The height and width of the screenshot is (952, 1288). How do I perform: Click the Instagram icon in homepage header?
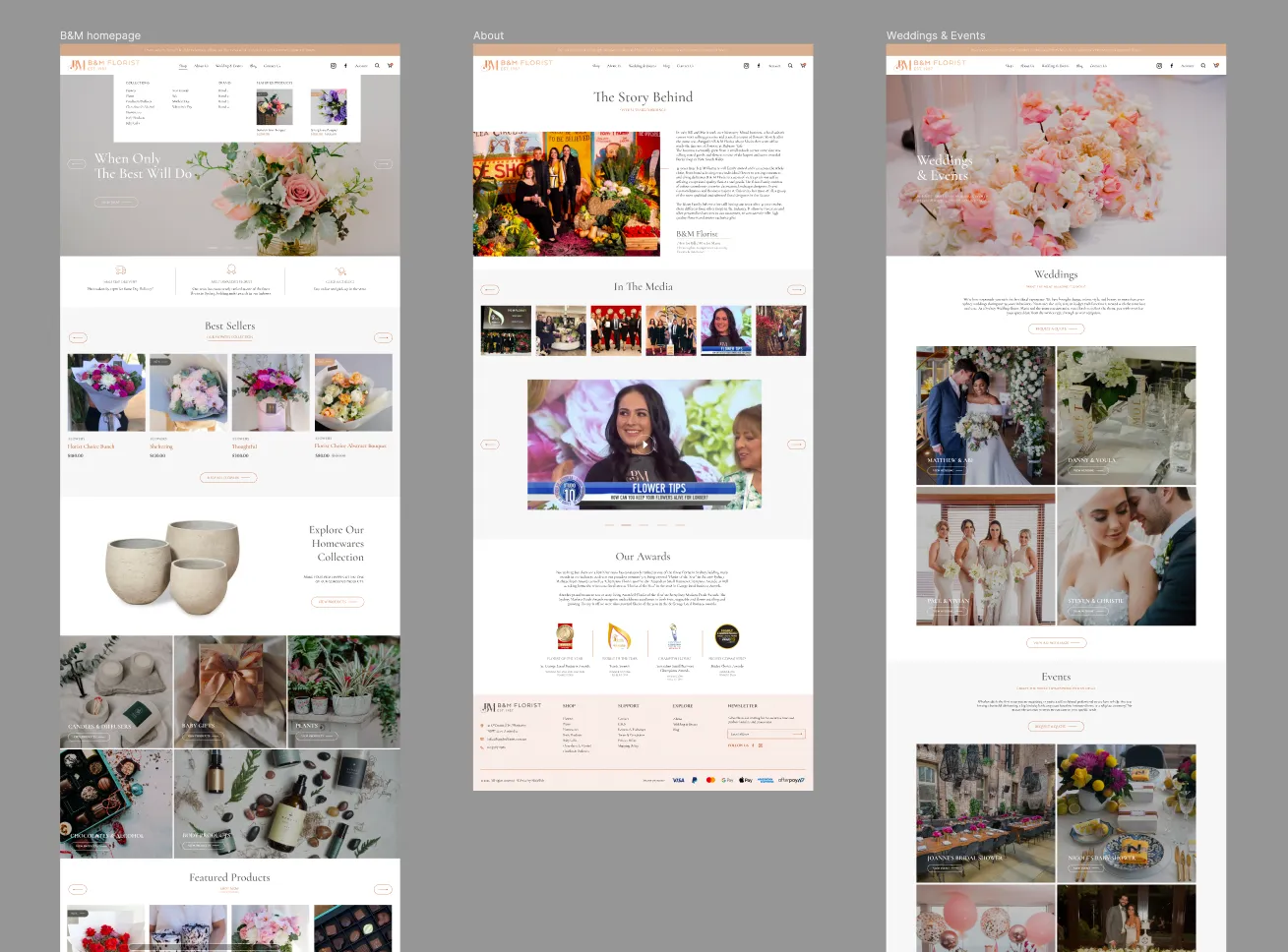[x=333, y=66]
